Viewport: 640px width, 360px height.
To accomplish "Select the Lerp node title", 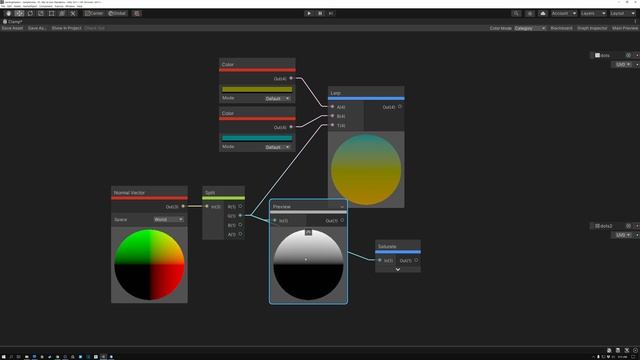I will pyautogui.click(x=336, y=93).
